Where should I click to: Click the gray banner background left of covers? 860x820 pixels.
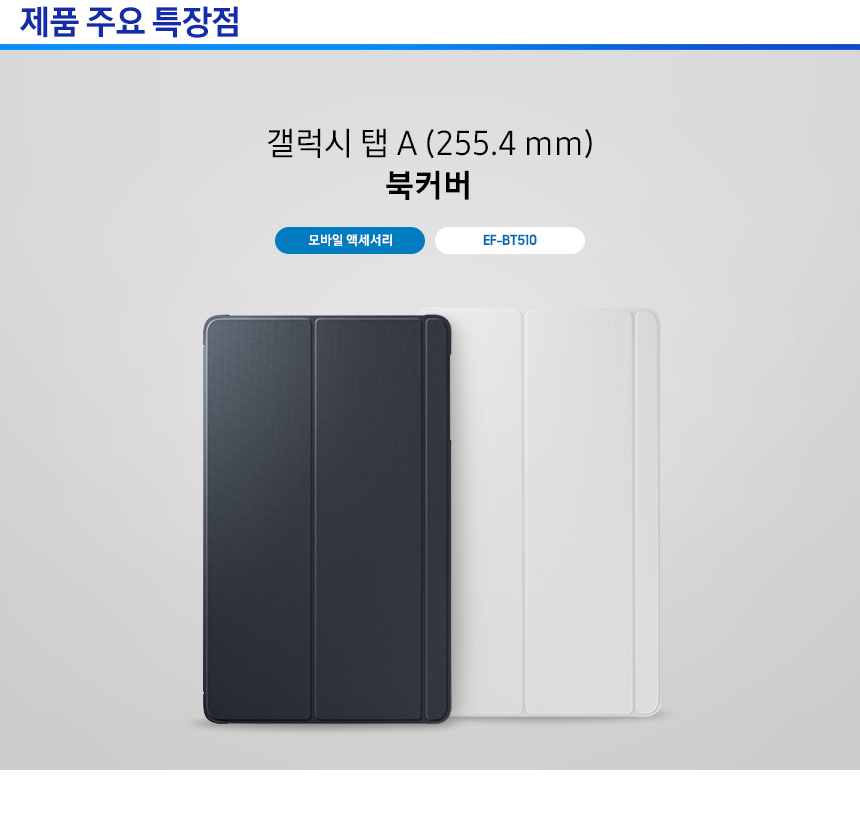(99, 494)
